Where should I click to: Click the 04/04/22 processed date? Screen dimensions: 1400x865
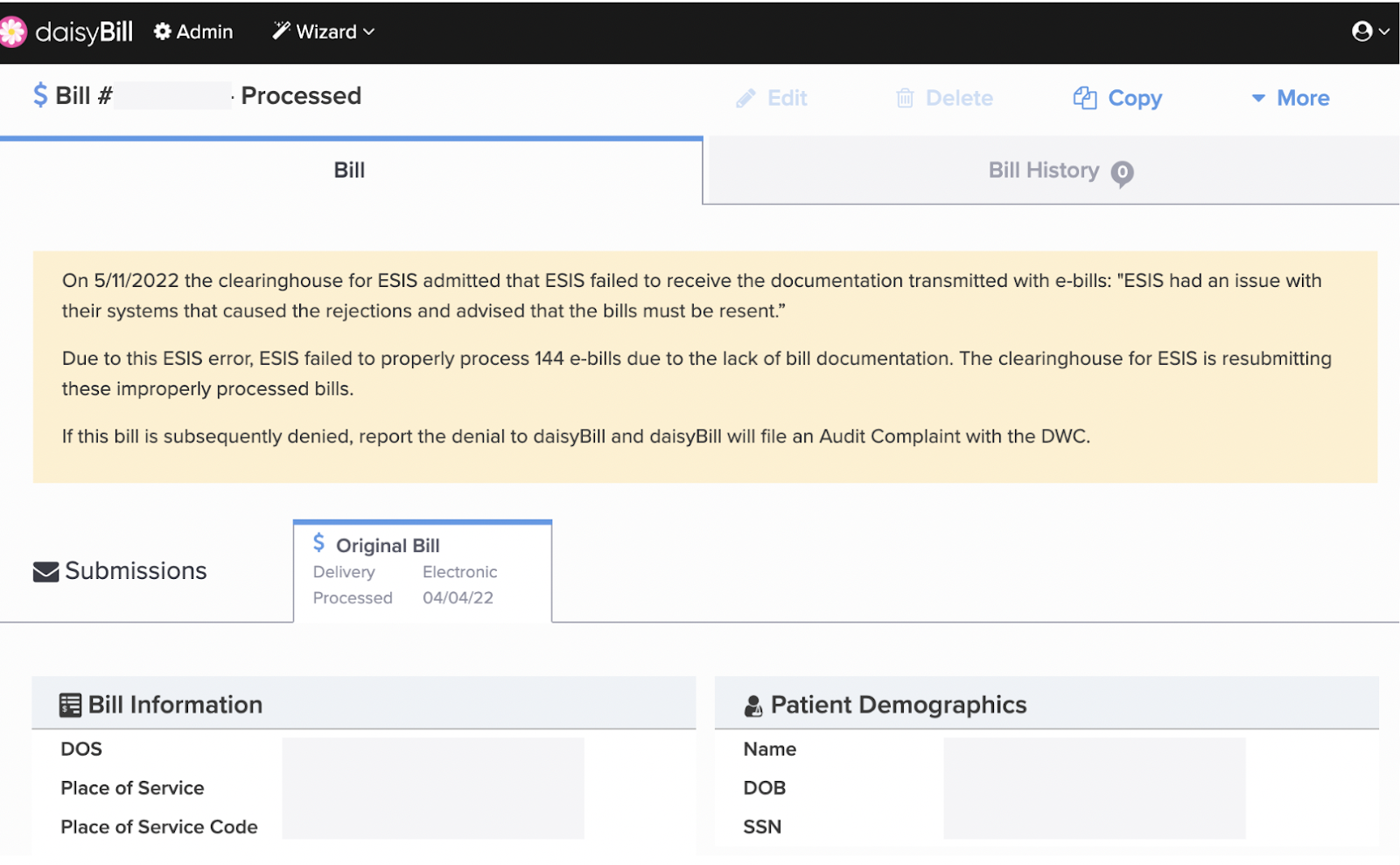pos(458,598)
